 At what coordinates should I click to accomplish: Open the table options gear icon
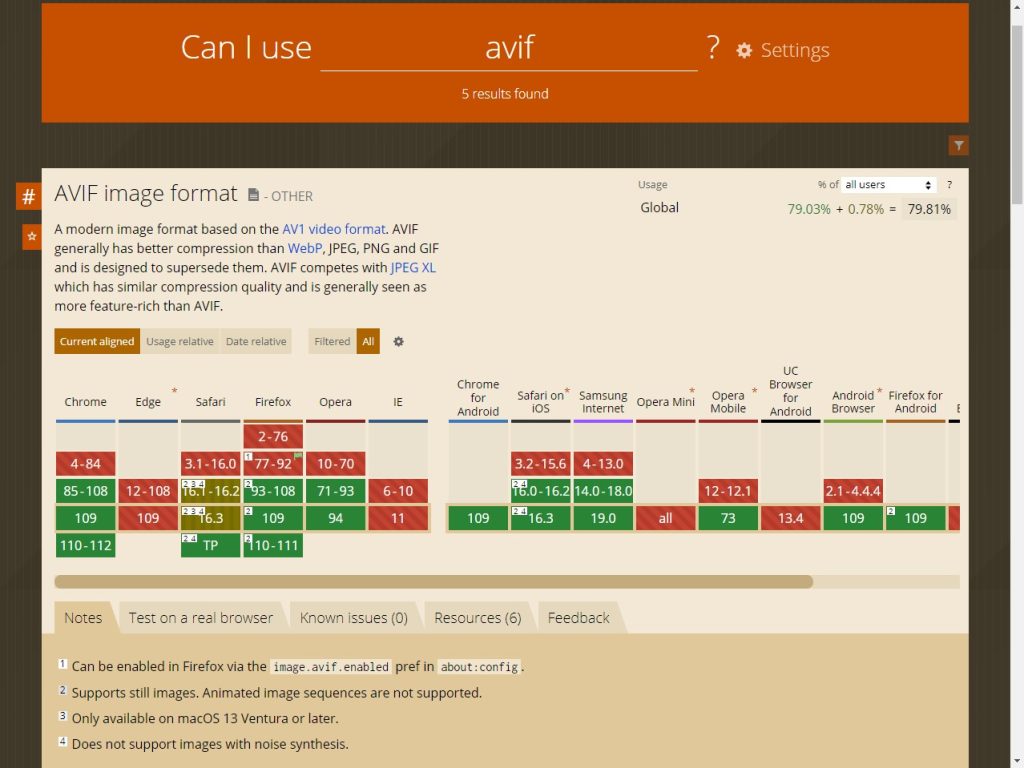pyautogui.click(x=398, y=342)
